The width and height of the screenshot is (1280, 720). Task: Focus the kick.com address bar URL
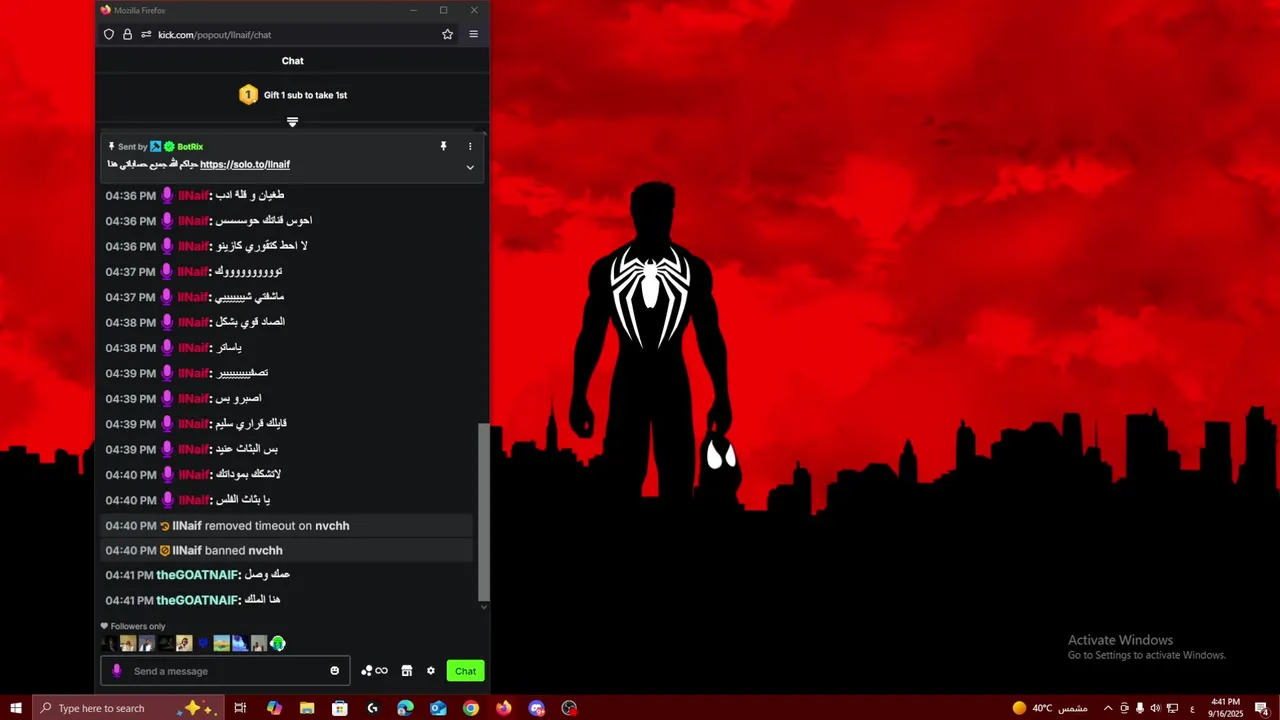[214, 35]
